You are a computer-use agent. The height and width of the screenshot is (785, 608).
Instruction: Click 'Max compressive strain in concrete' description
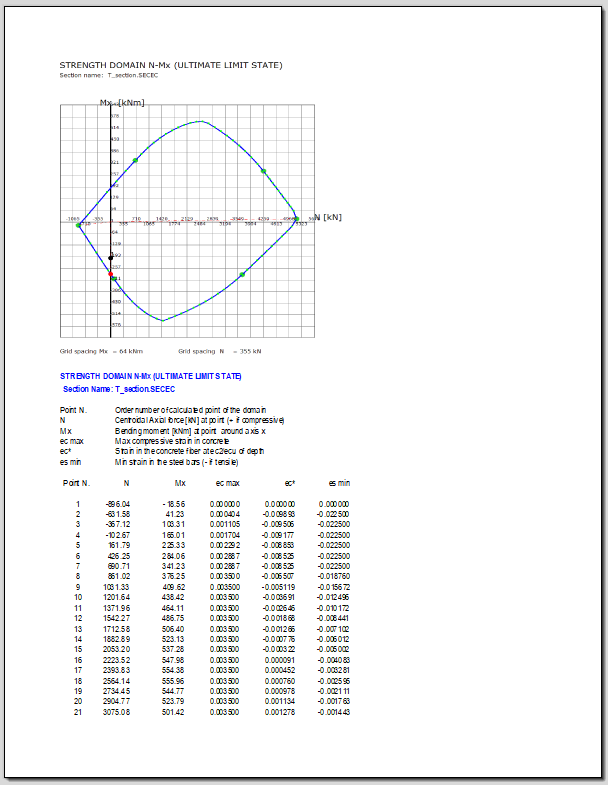pyautogui.click(x=172, y=441)
